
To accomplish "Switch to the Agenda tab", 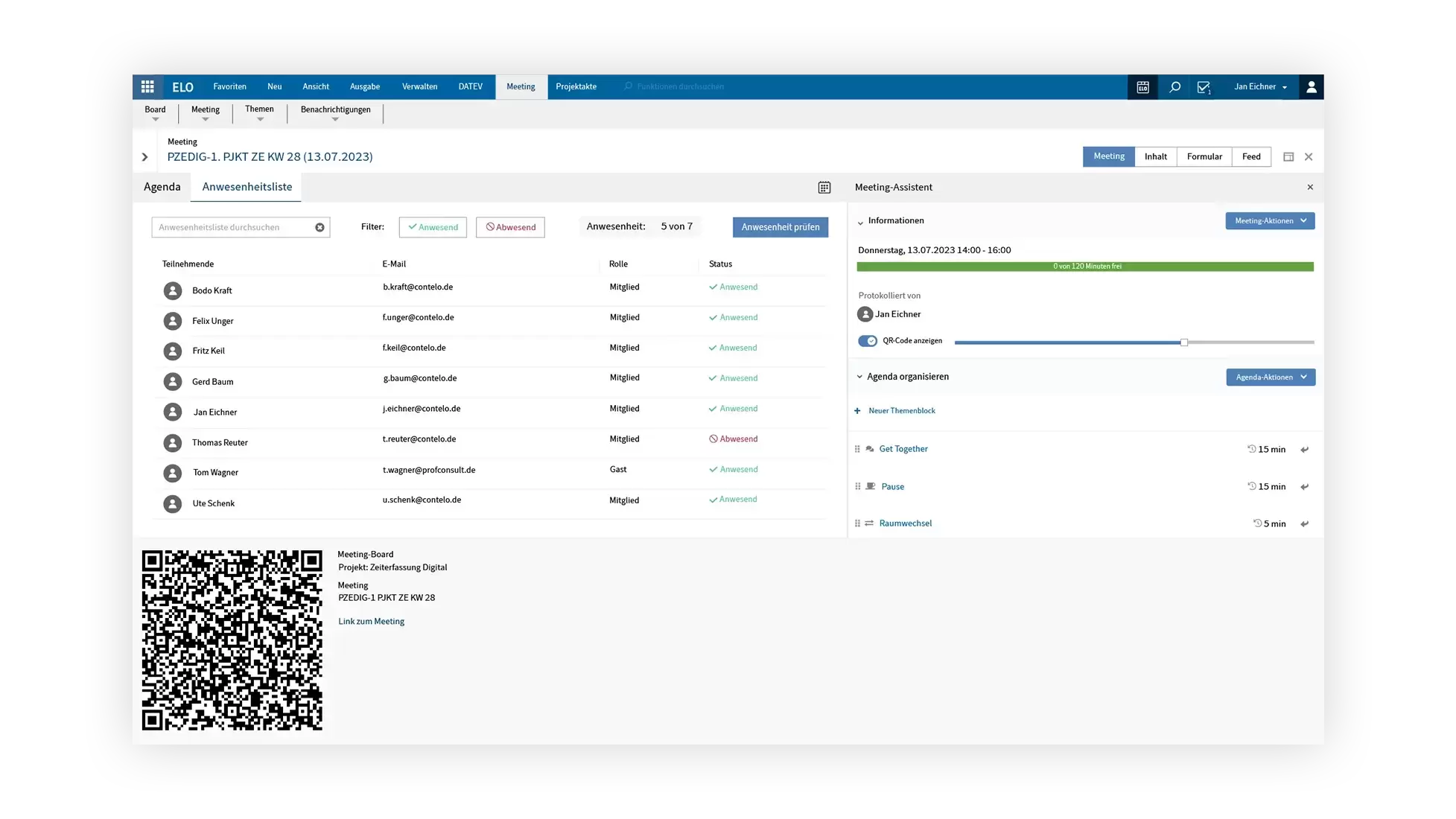I will point(162,187).
